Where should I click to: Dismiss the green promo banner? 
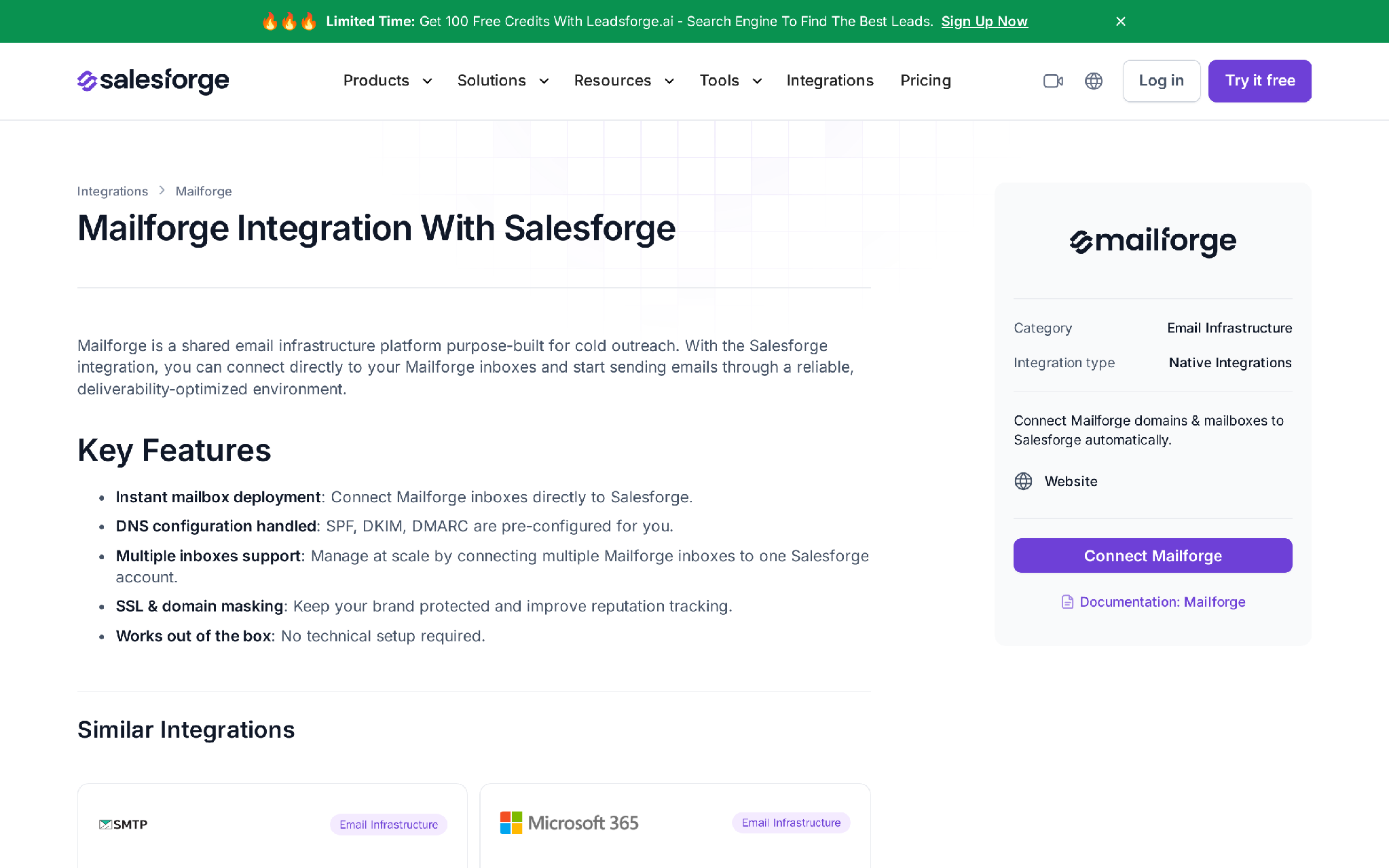tap(1121, 21)
